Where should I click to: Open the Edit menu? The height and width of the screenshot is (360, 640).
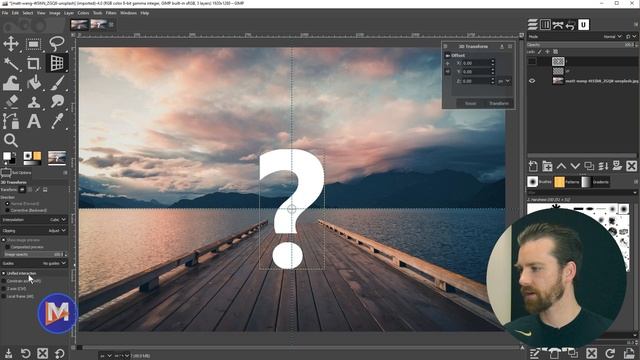15,13
